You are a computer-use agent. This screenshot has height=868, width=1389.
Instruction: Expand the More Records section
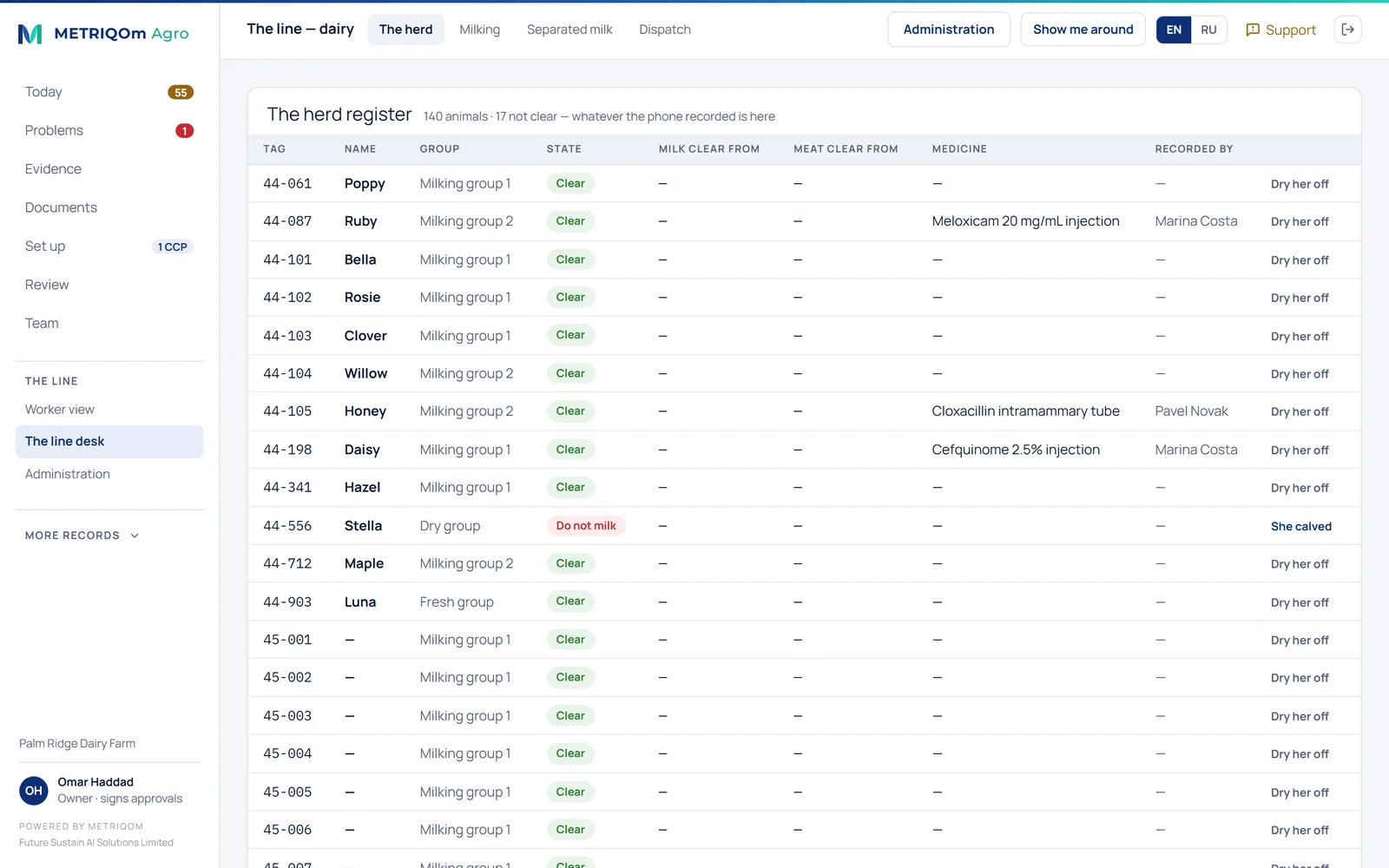pos(82,536)
